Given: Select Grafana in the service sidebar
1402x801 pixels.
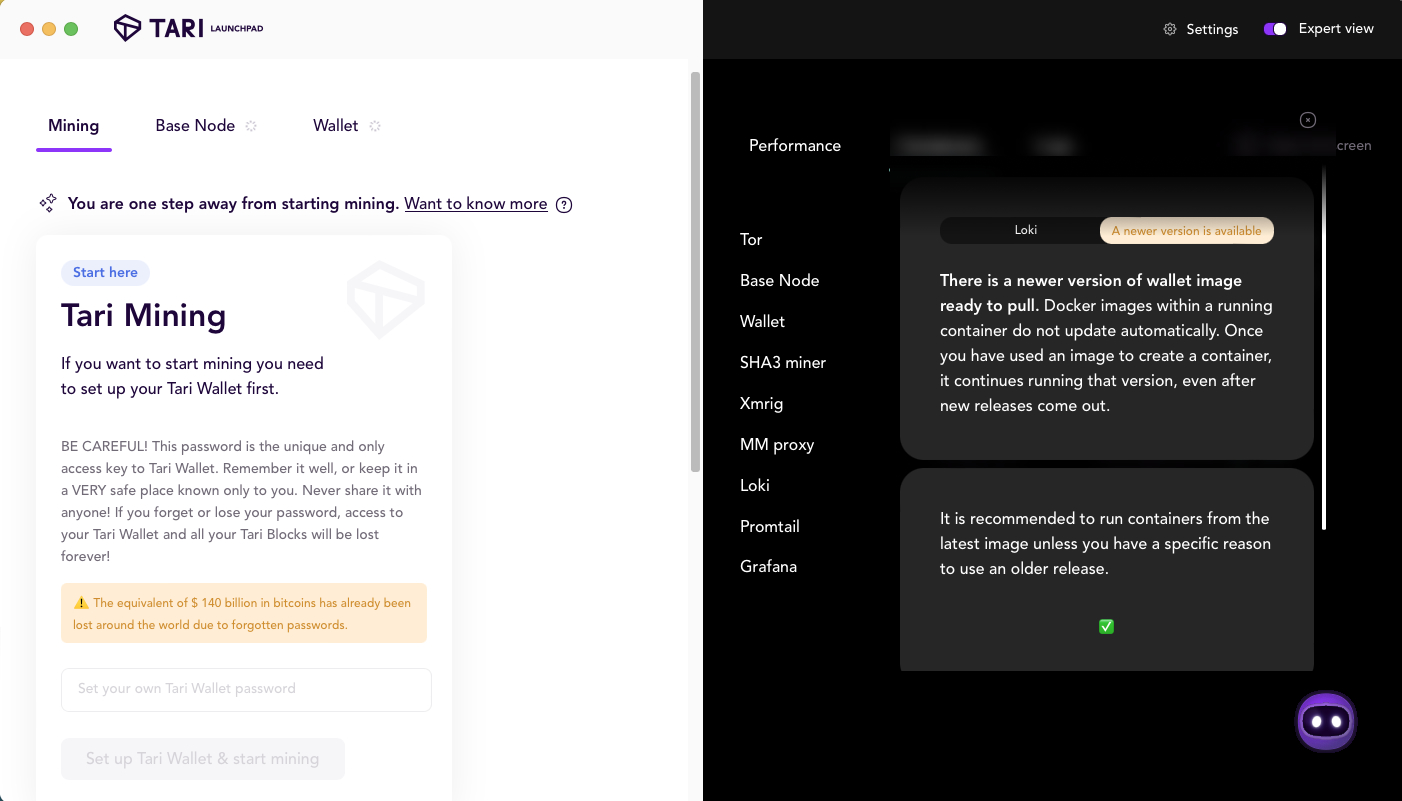Looking at the screenshot, I should point(768,566).
